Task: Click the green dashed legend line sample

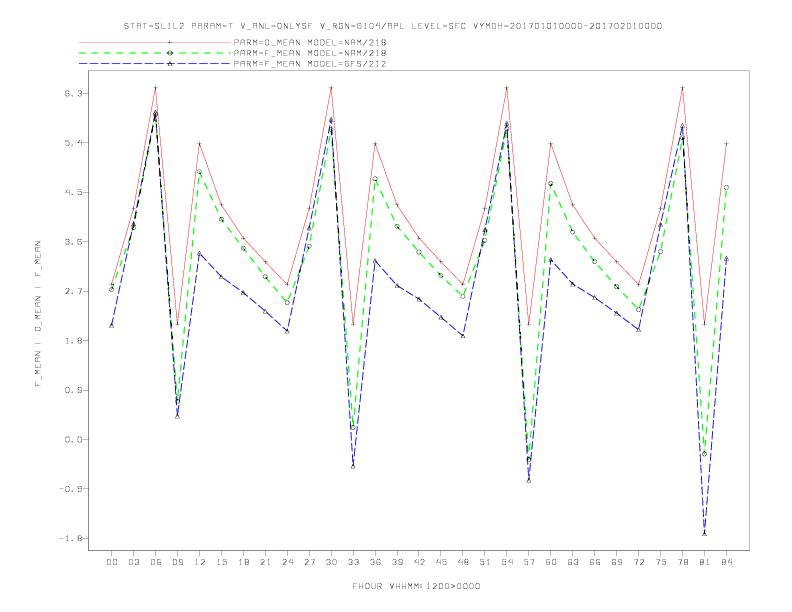Action: pyautogui.click(x=155, y=53)
